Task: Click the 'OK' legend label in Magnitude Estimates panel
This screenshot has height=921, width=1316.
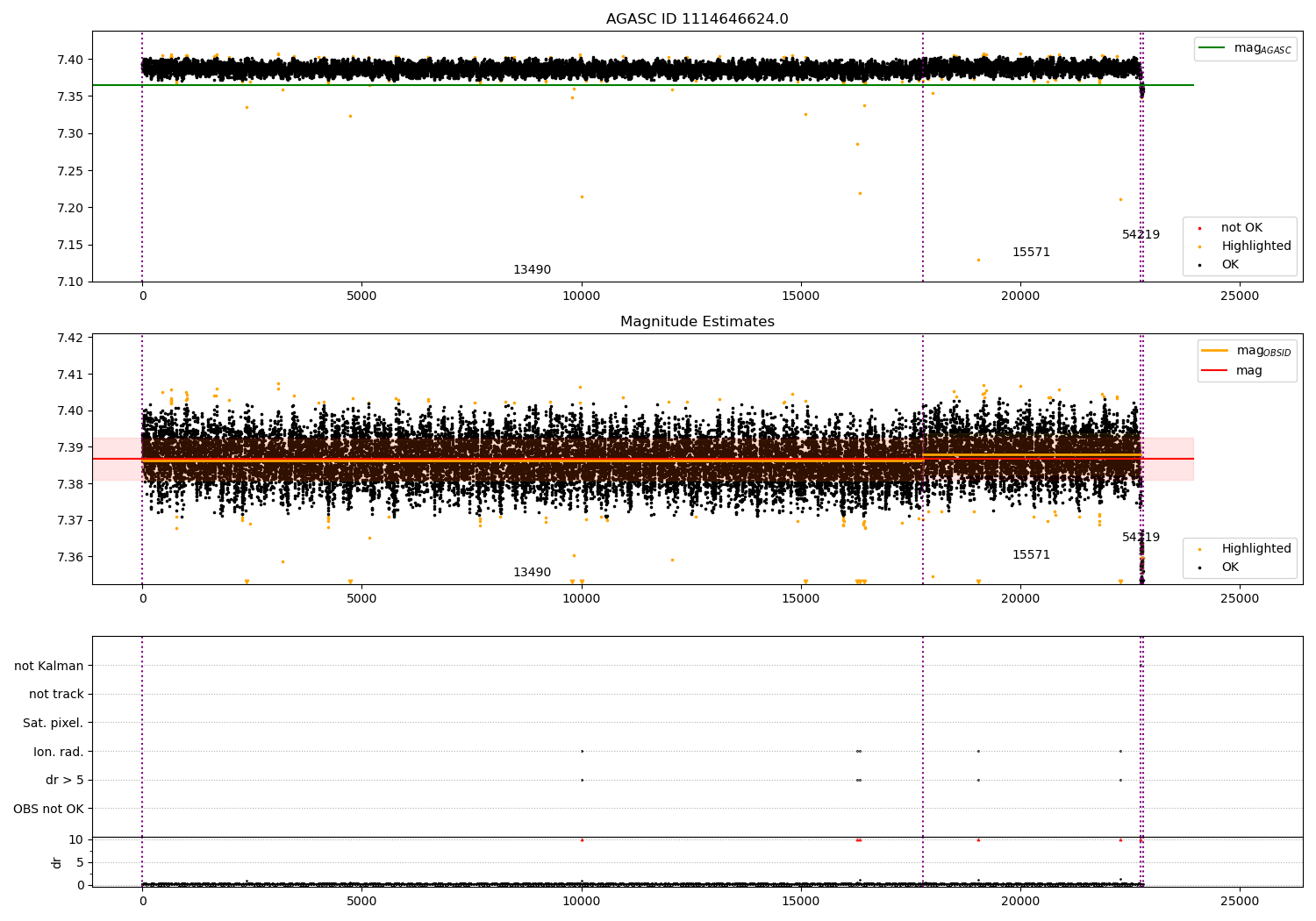Action: coord(1230,568)
